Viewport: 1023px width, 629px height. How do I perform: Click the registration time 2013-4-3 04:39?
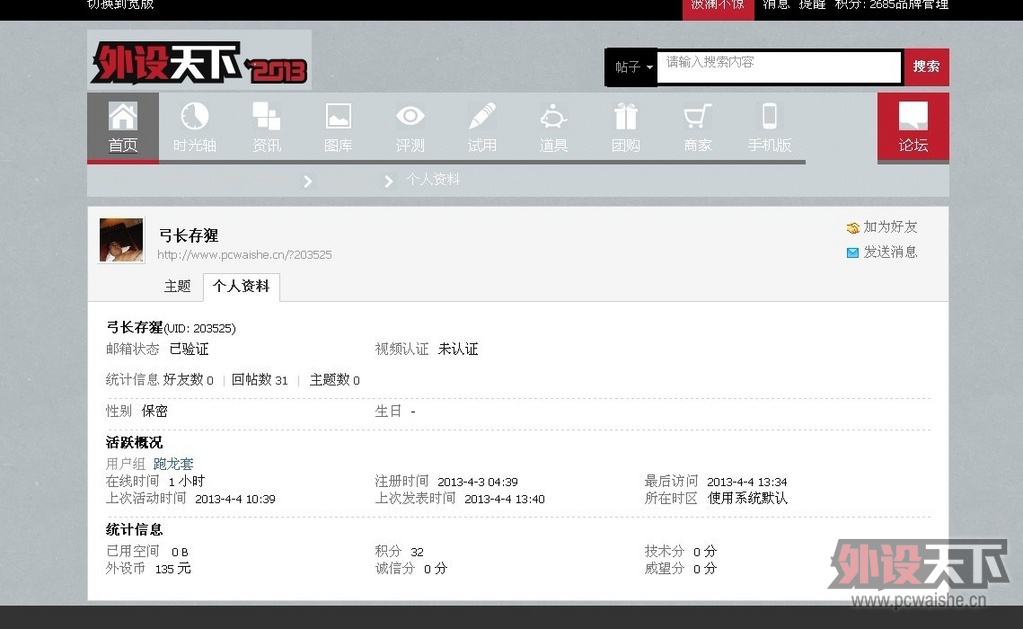tap(478, 482)
